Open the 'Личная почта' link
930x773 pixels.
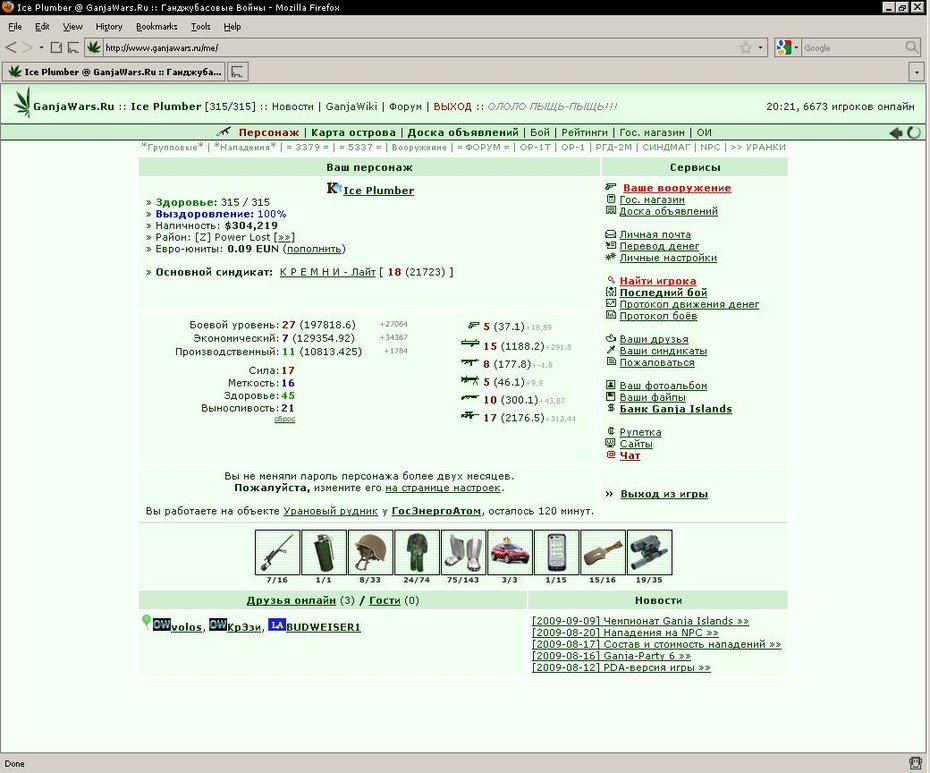point(655,234)
